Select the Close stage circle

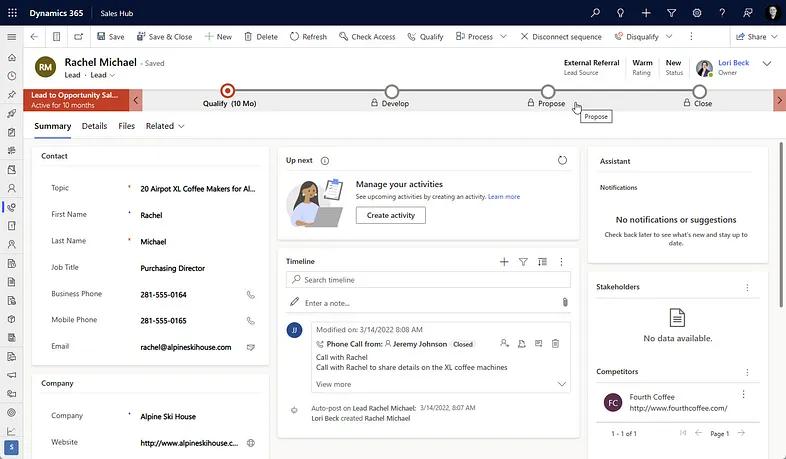point(699,92)
